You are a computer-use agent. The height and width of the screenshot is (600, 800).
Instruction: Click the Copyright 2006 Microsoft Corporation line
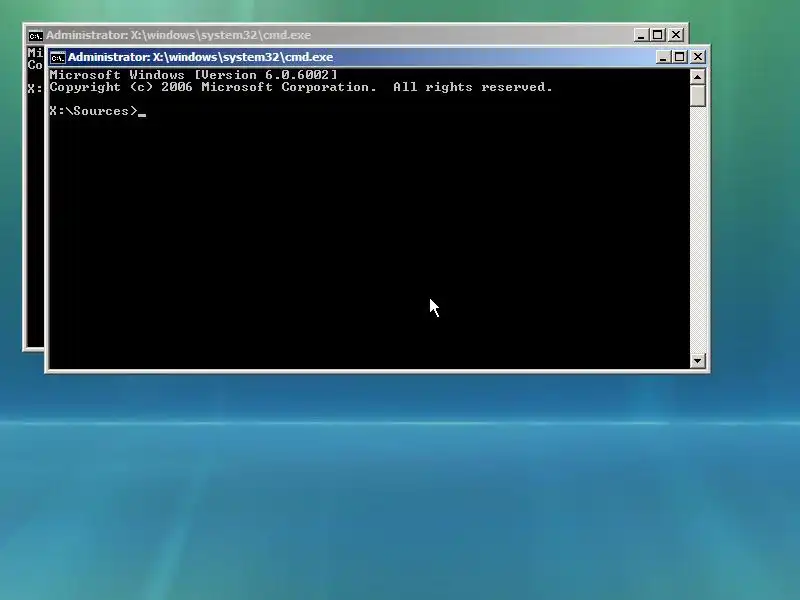click(301, 87)
